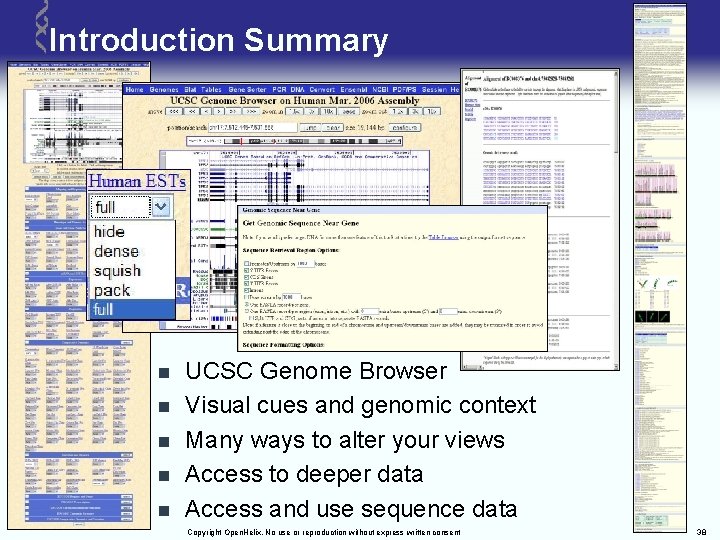Toggle the Promoter/Upstream checkbox
The image size is (720, 540).
[246, 264]
